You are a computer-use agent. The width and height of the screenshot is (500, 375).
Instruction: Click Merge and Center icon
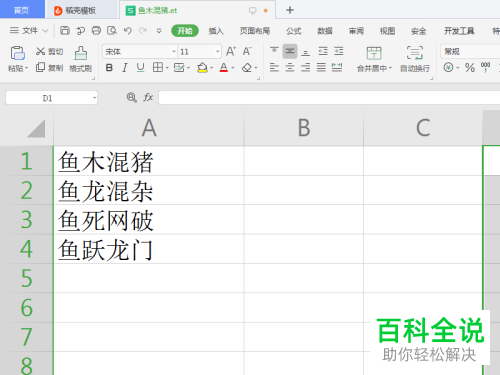pyautogui.click(x=374, y=53)
